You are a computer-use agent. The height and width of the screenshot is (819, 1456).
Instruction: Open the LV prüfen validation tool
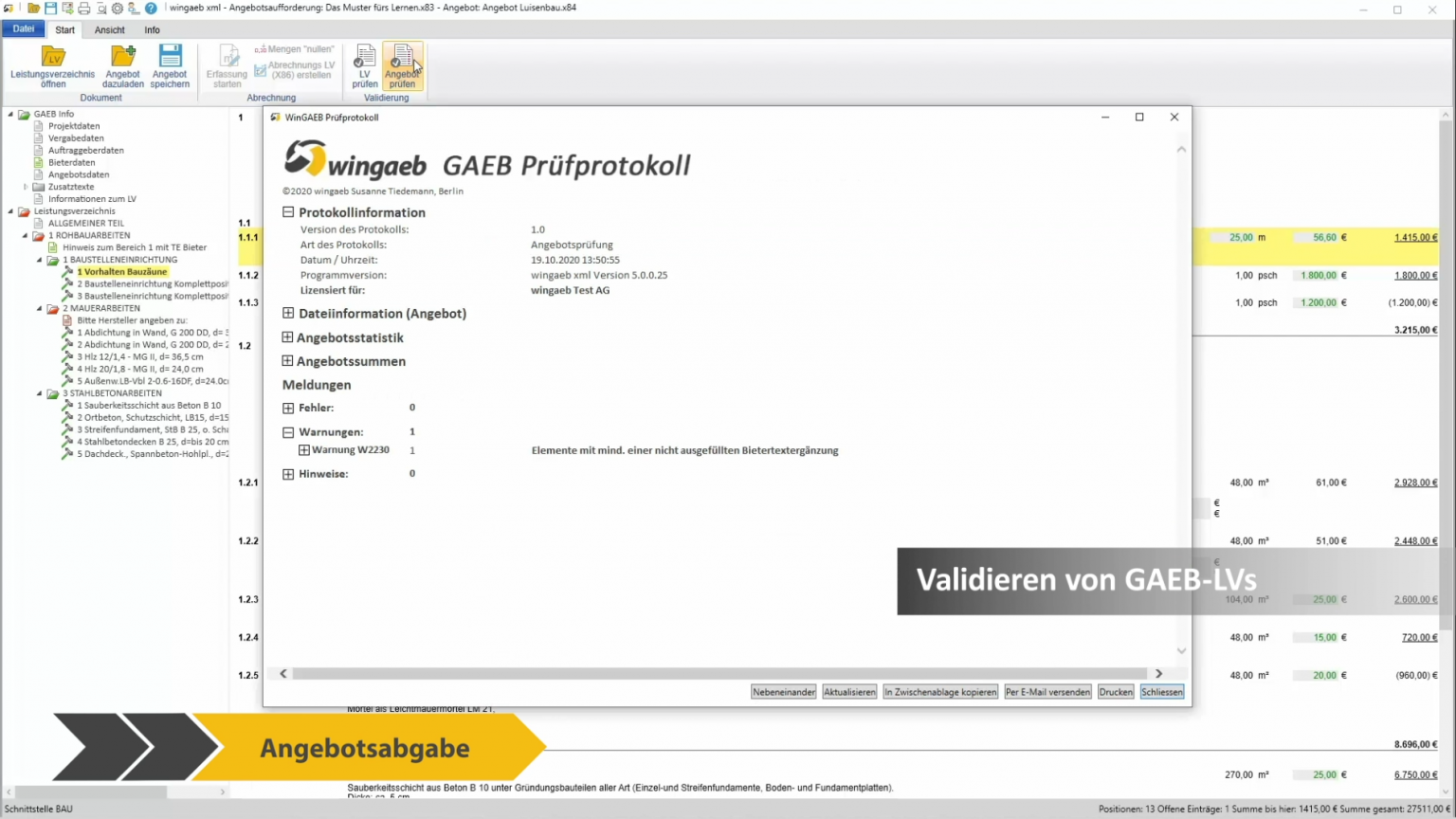(364, 66)
